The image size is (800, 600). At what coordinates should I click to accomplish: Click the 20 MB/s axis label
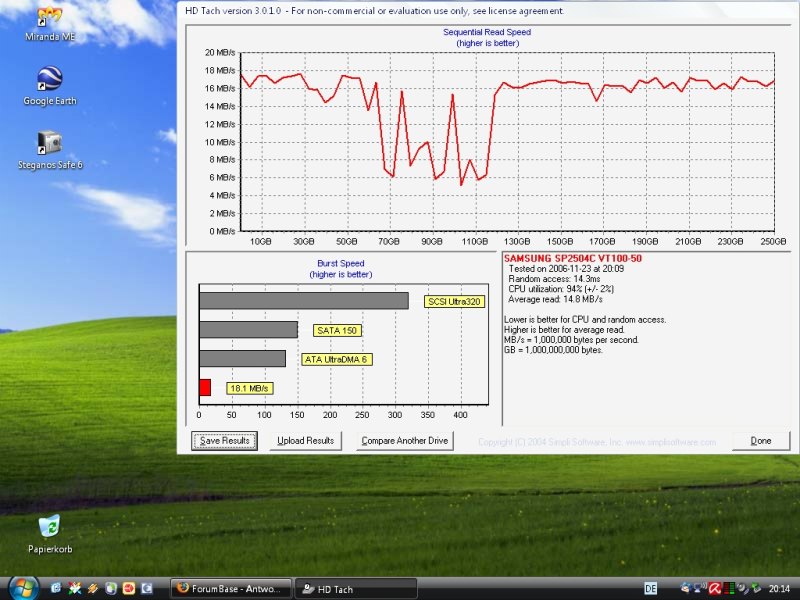220,53
